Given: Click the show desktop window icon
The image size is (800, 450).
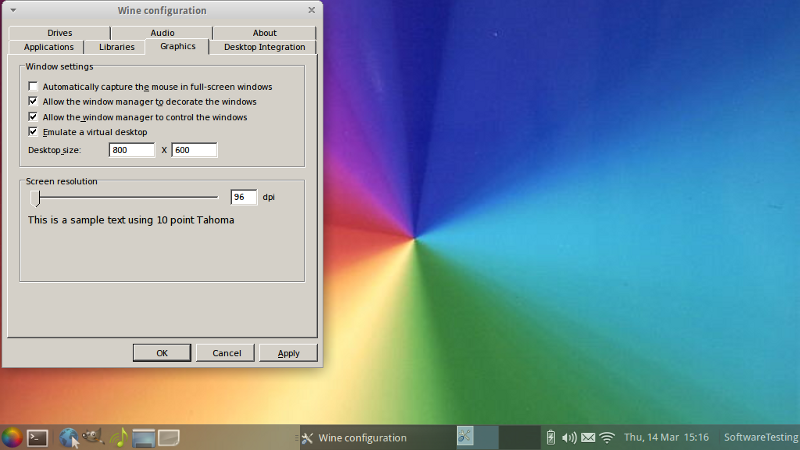Looking at the screenshot, I should pos(143,438).
